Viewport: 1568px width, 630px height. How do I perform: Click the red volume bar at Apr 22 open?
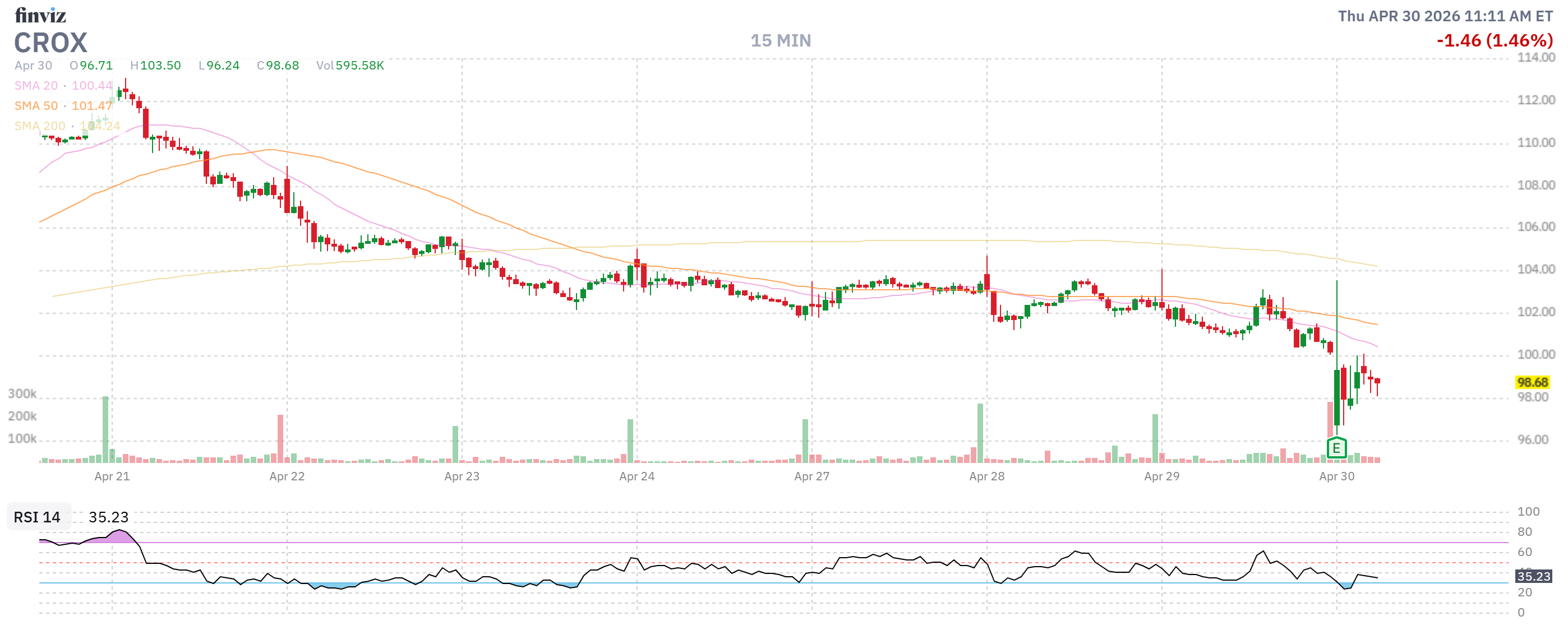[280, 438]
